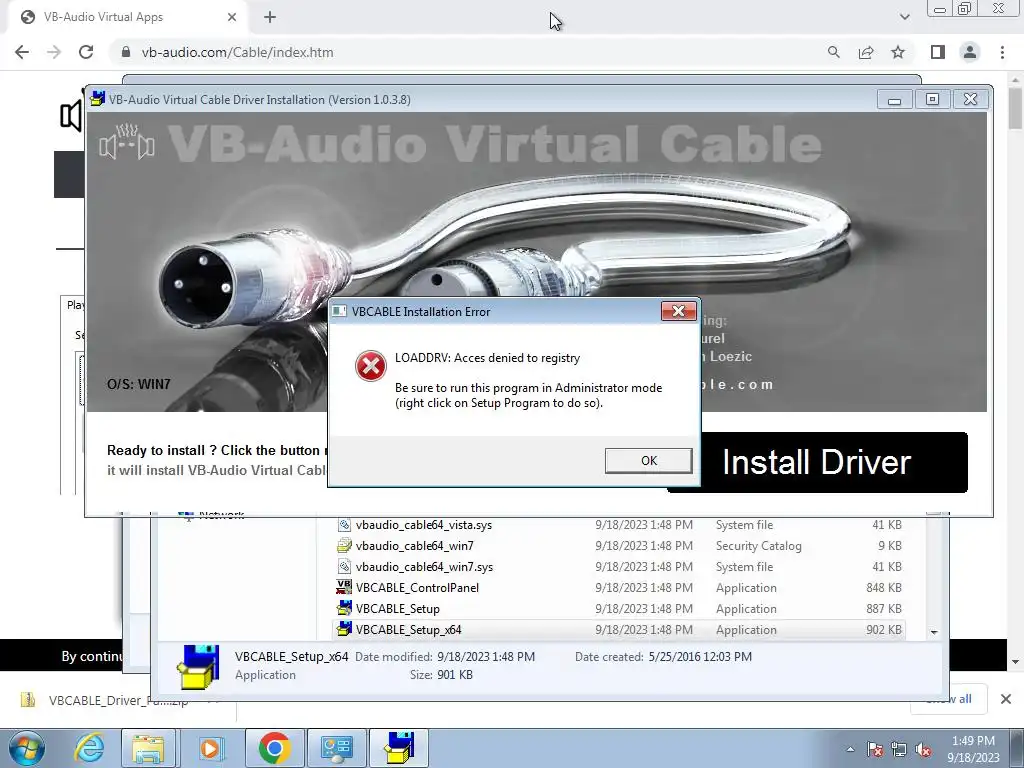The height and width of the screenshot is (768, 1024).
Task: Close the VB-Audio Virtual Apps tab
Action: click(232, 17)
